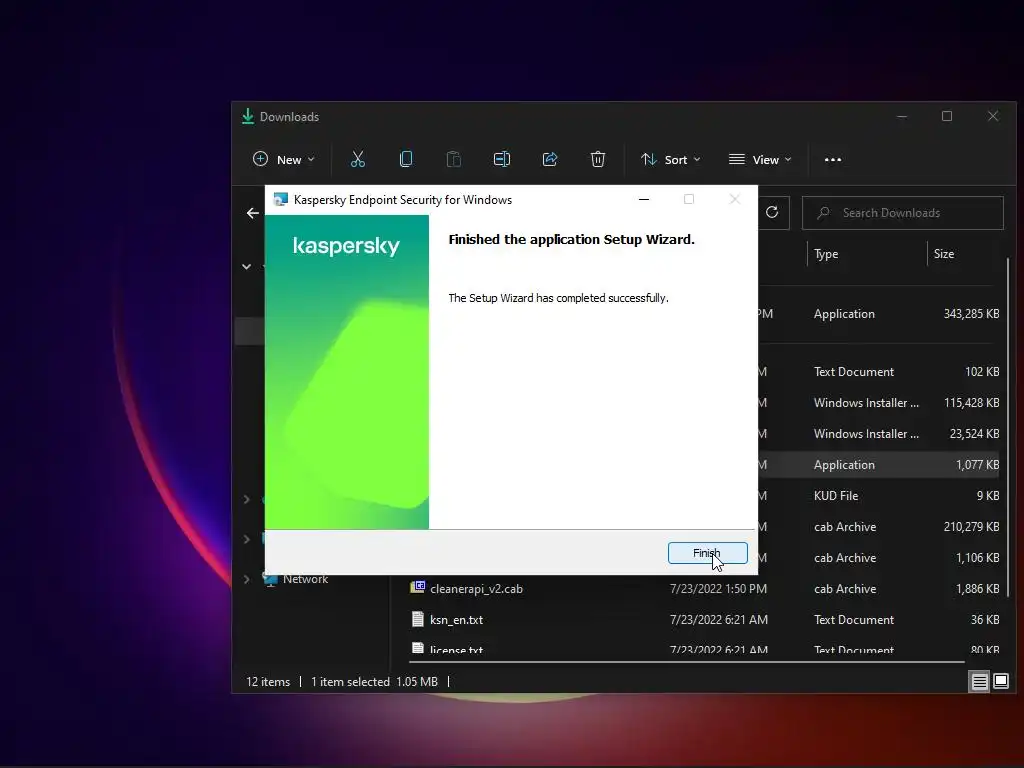This screenshot has height=768, width=1024.
Task: Click "1 item selected 1.05 MB" status text
Action: click(374, 682)
